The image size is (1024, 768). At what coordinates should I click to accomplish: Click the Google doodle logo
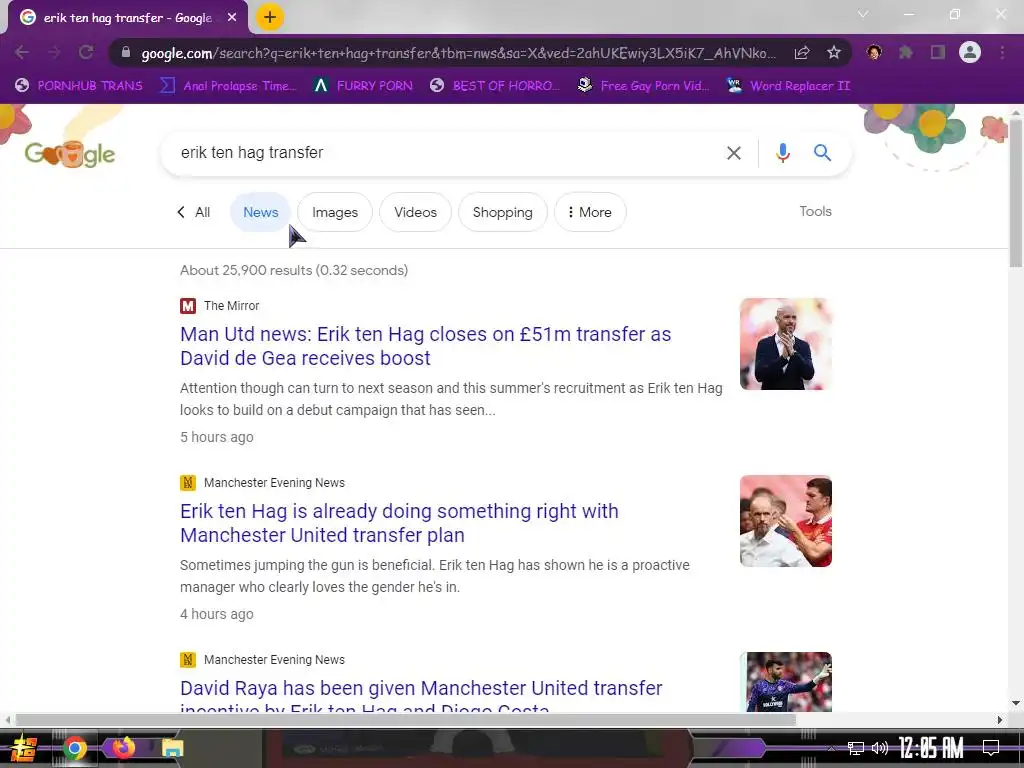click(x=70, y=154)
